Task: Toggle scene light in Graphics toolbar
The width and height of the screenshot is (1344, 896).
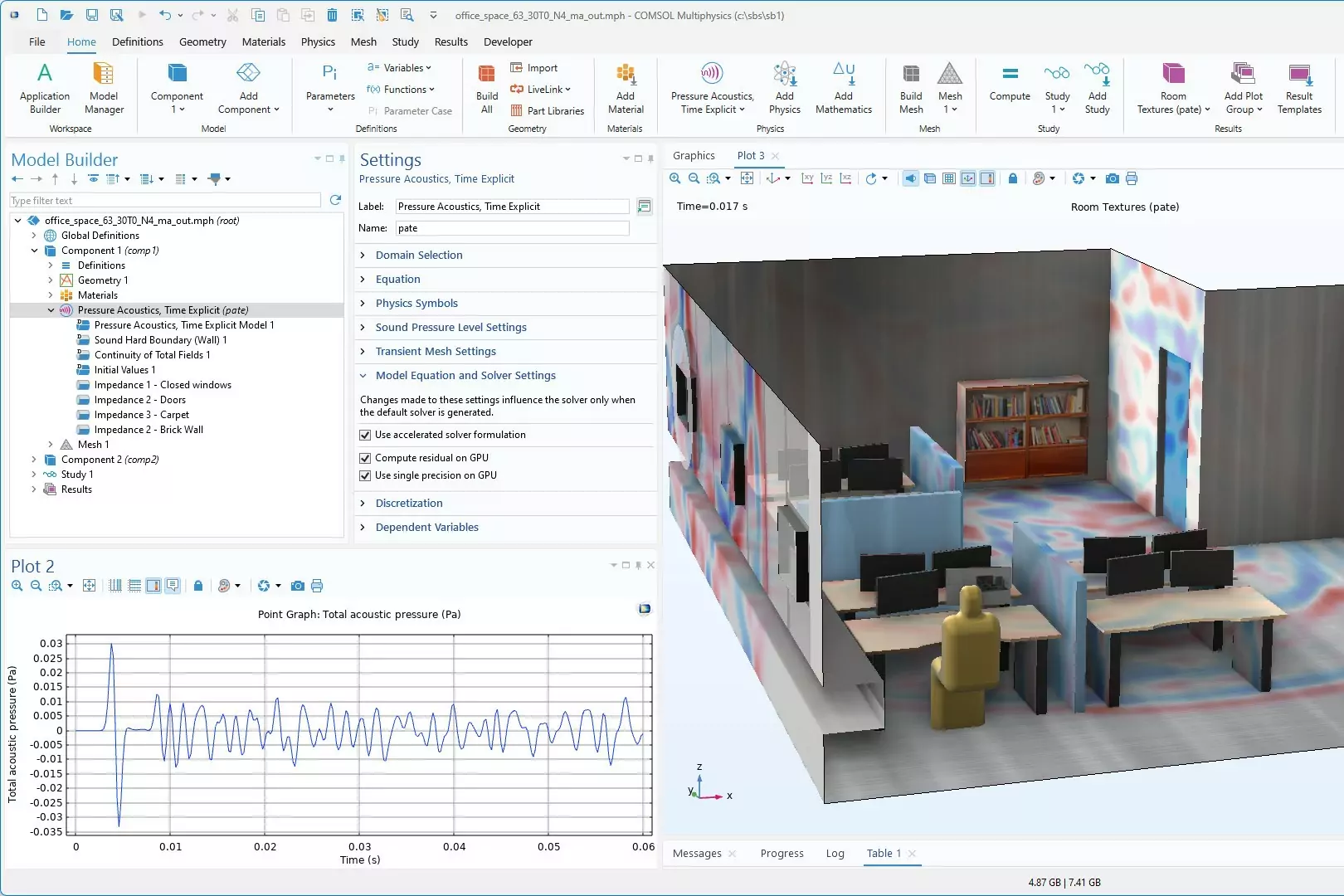Action: [911, 178]
